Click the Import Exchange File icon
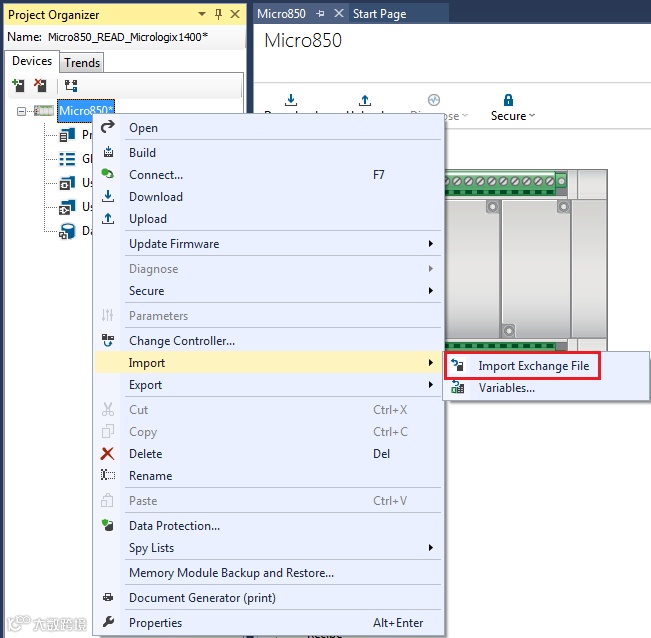651x638 pixels. pyautogui.click(x=458, y=365)
